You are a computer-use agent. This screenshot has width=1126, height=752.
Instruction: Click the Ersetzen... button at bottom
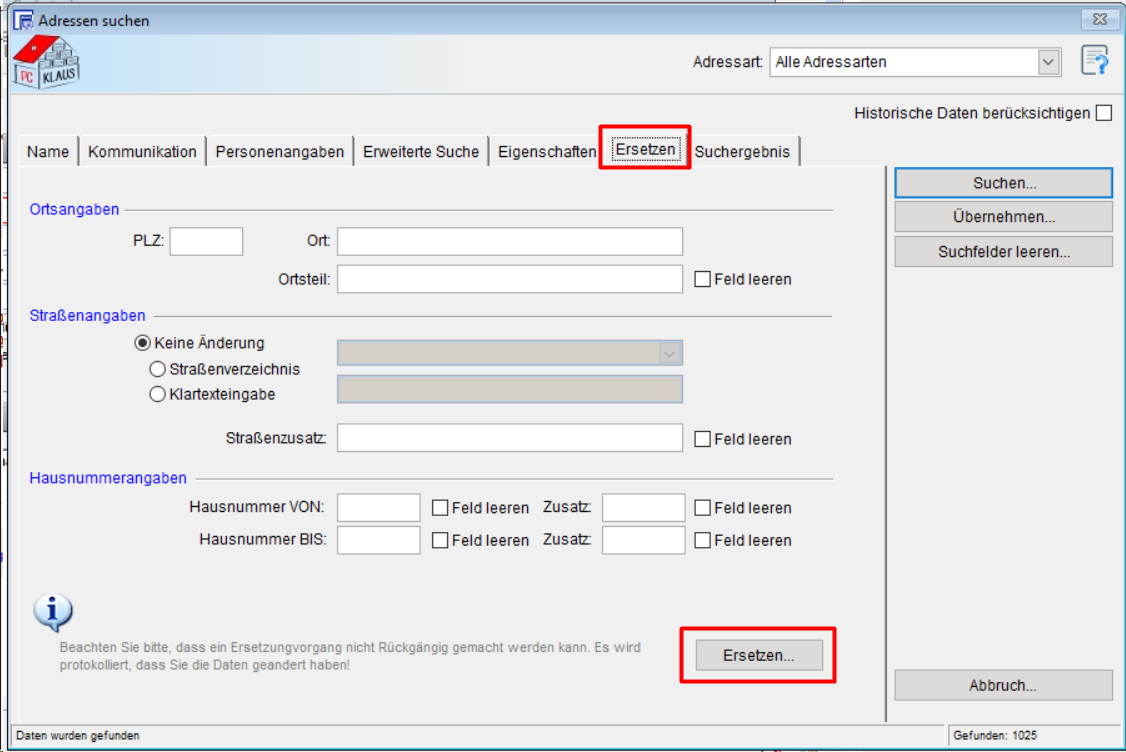tap(758, 656)
